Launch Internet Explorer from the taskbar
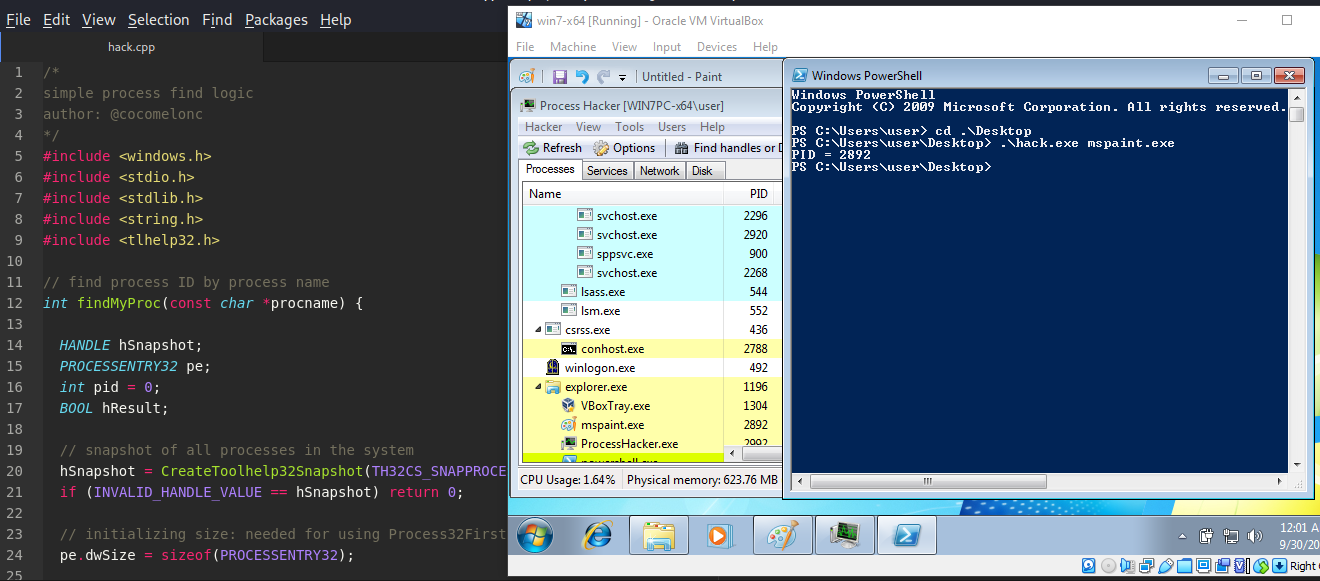 pyautogui.click(x=597, y=535)
